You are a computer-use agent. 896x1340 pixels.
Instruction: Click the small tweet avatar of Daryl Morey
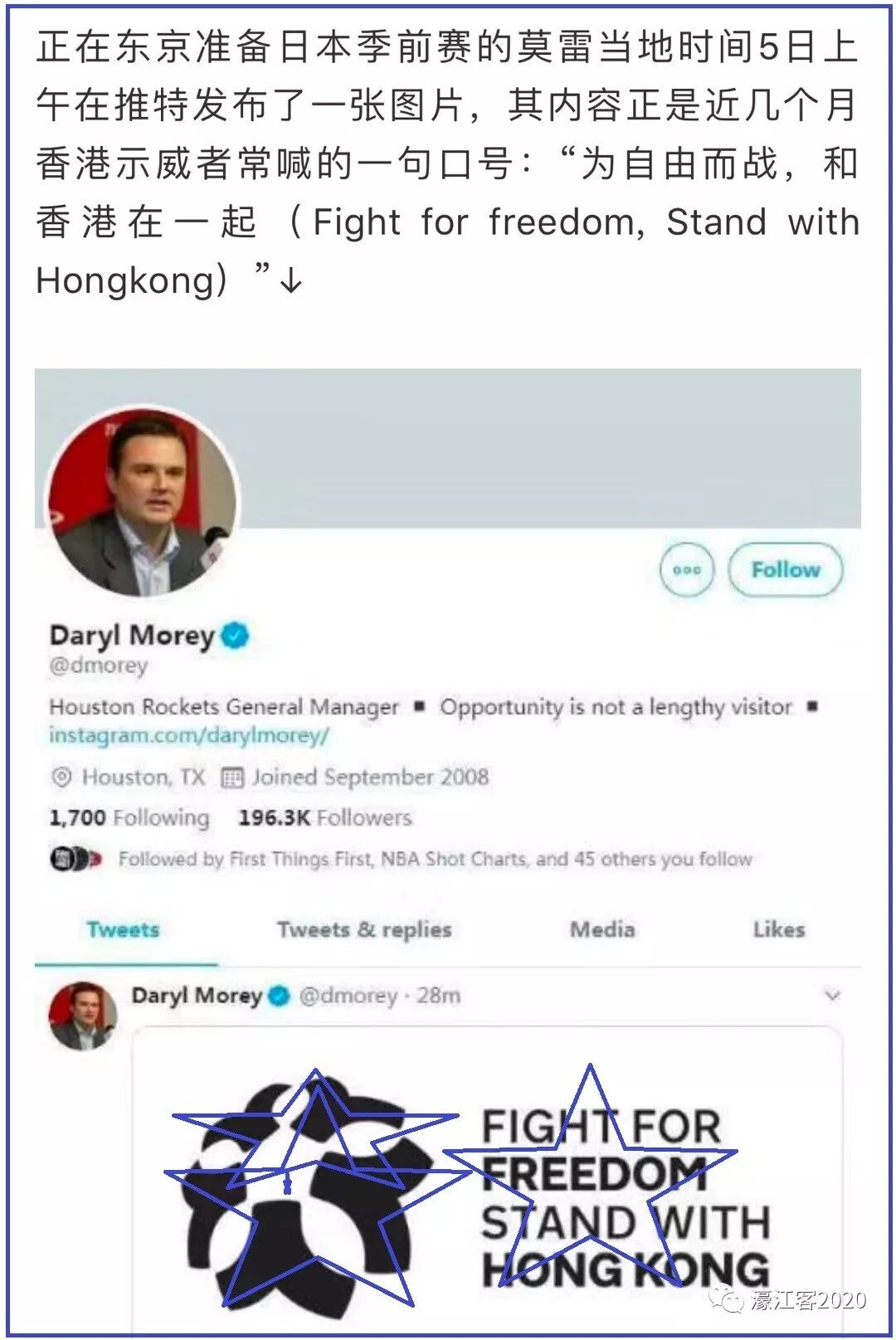[x=83, y=1016]
